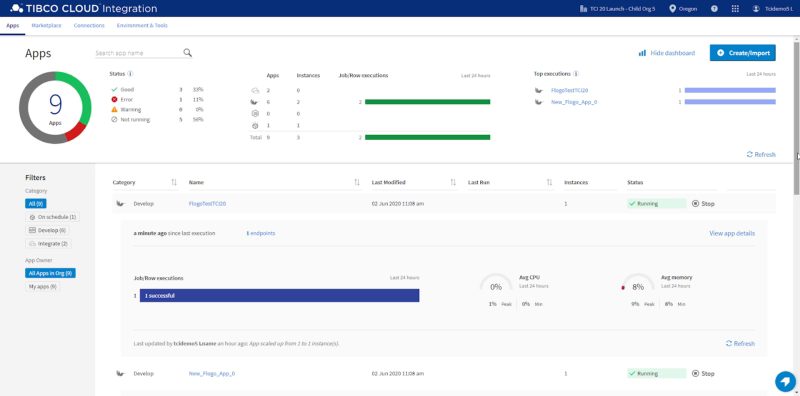This screenshot has width=800, height=396.
Task: Switch to the Connections tab
Action: (x=89, y=26)
